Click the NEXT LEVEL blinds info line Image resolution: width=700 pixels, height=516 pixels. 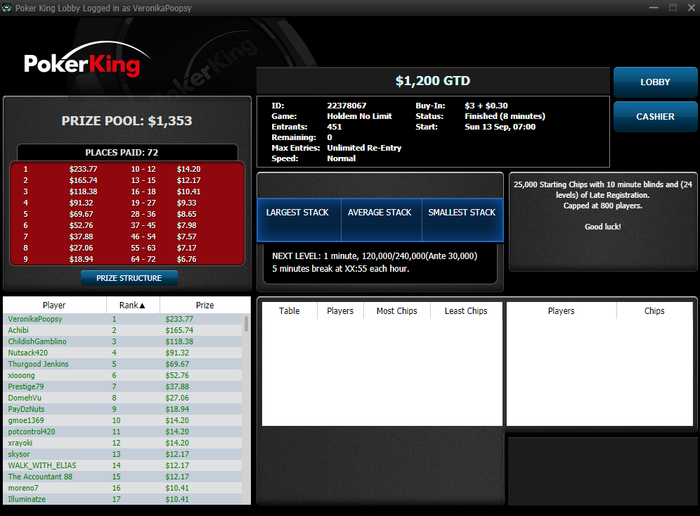click(x=375, y=256)
